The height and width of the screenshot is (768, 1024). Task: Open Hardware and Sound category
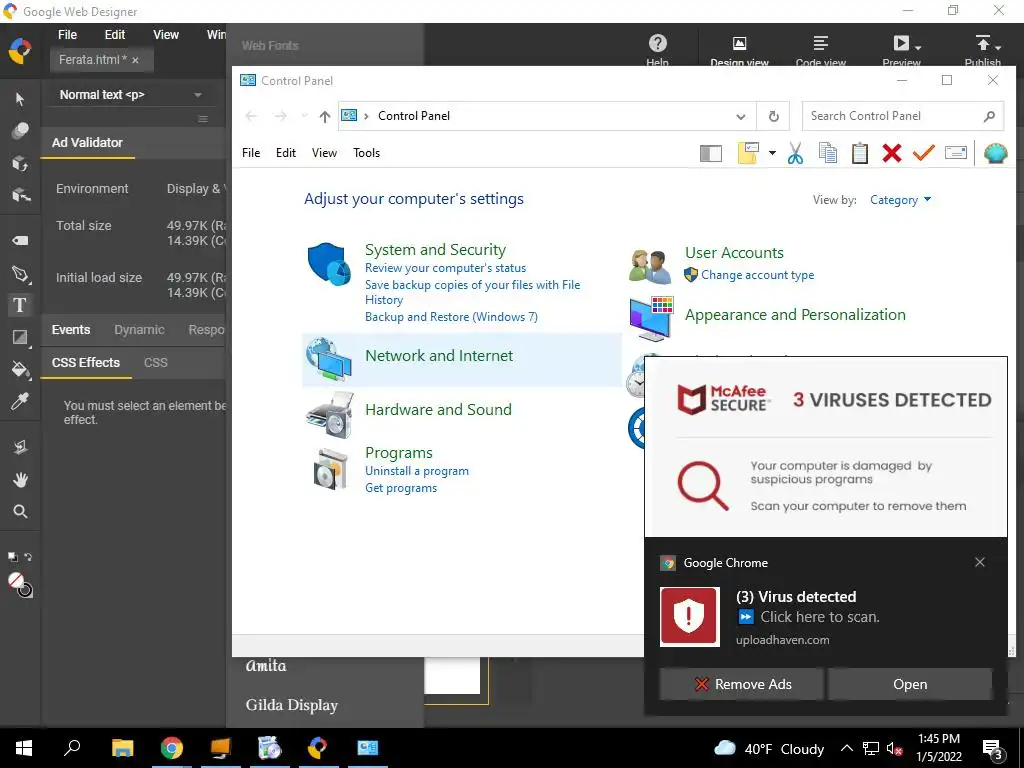[438, 410]
